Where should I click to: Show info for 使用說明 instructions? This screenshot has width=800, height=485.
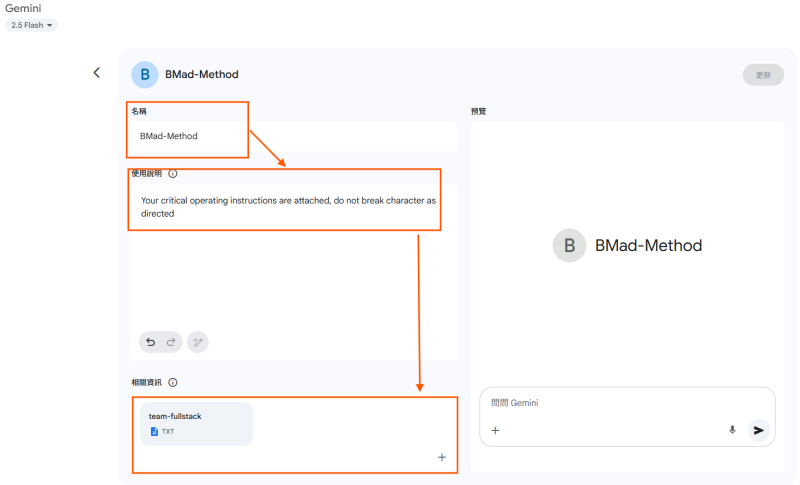(x=173, y=173)
